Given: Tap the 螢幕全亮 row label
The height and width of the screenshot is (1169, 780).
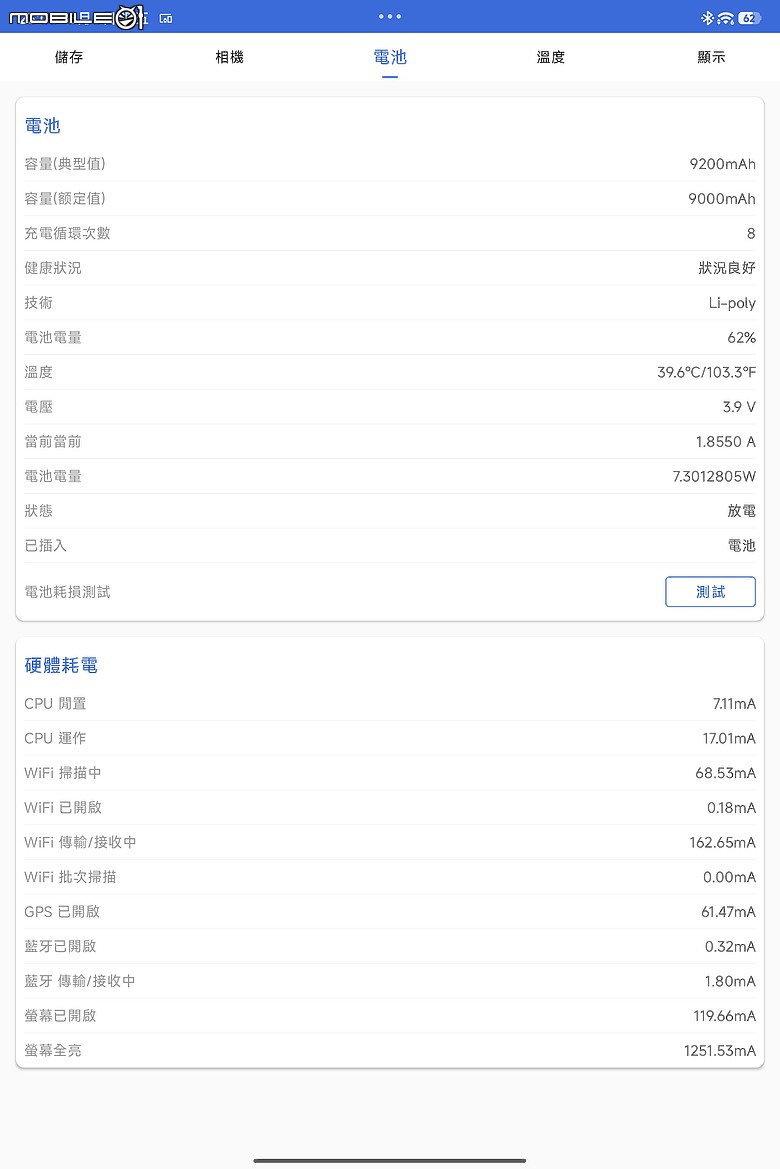Looking at the screenshot, I should [53, 1050].
